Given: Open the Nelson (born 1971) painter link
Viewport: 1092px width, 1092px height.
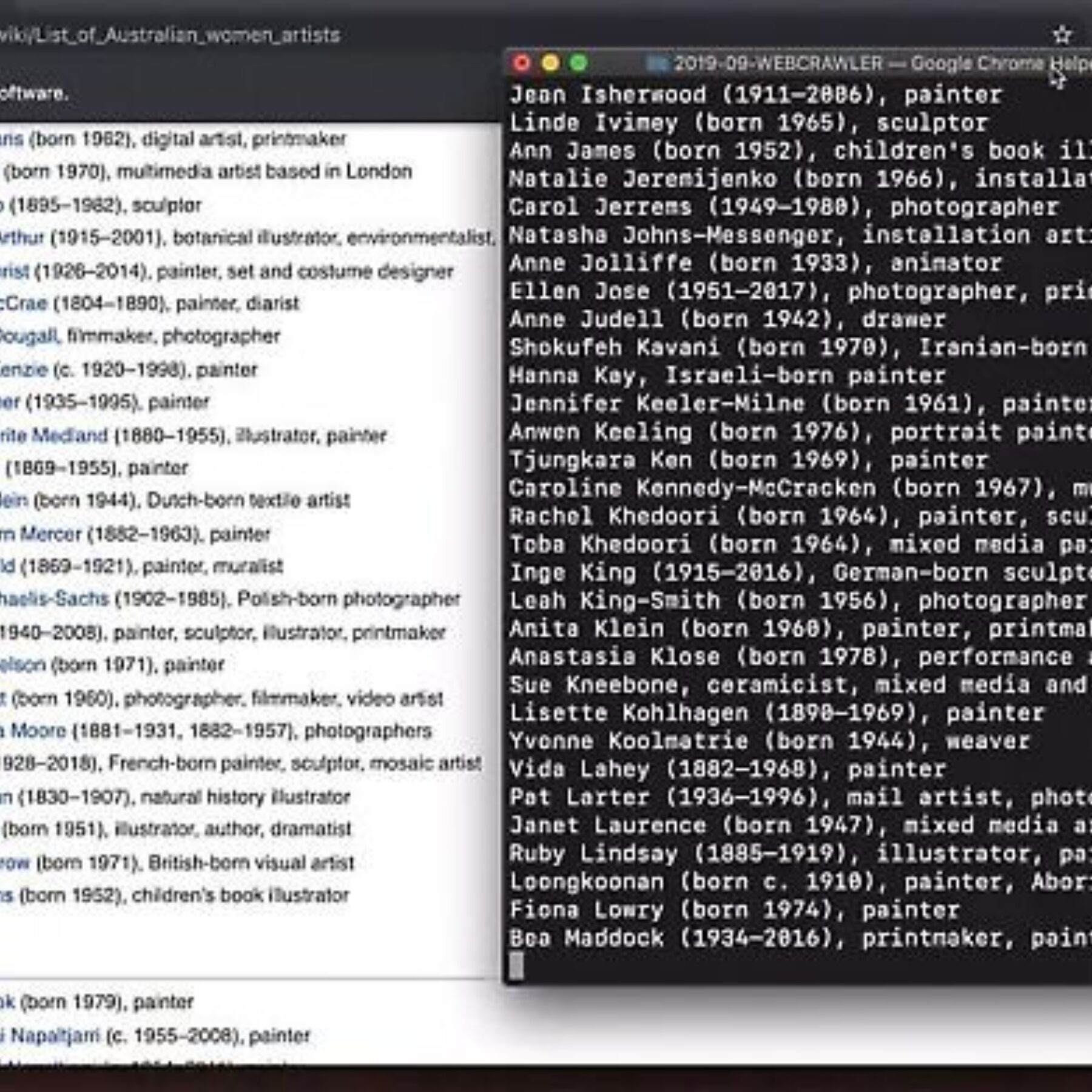Looking at the screenshot, I should click(x=22, y=664).
